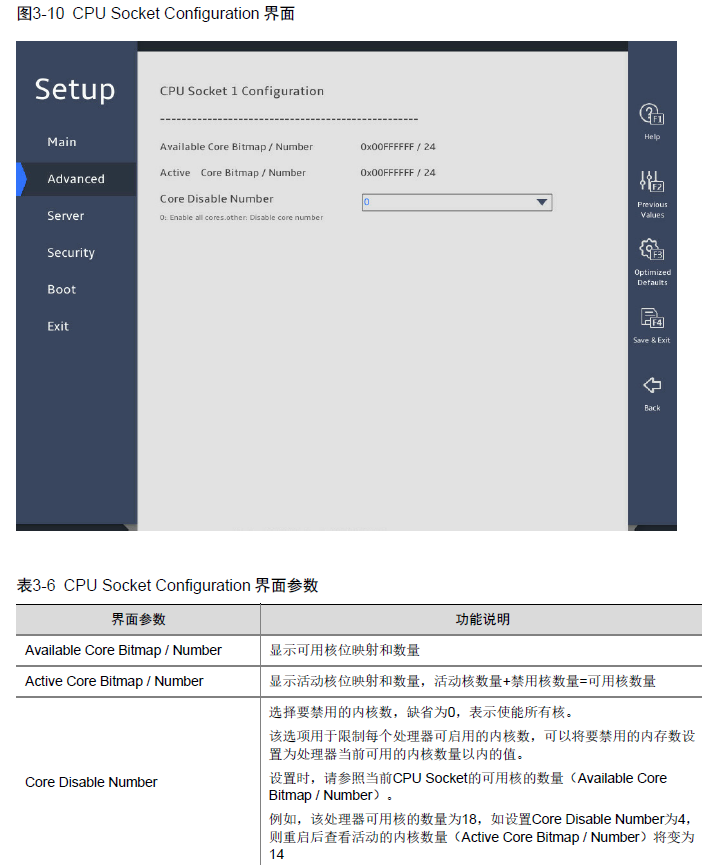This screenshot has height=865, width=702.
Task: Click the 界面参数 table header
Action: coord(138,620)
